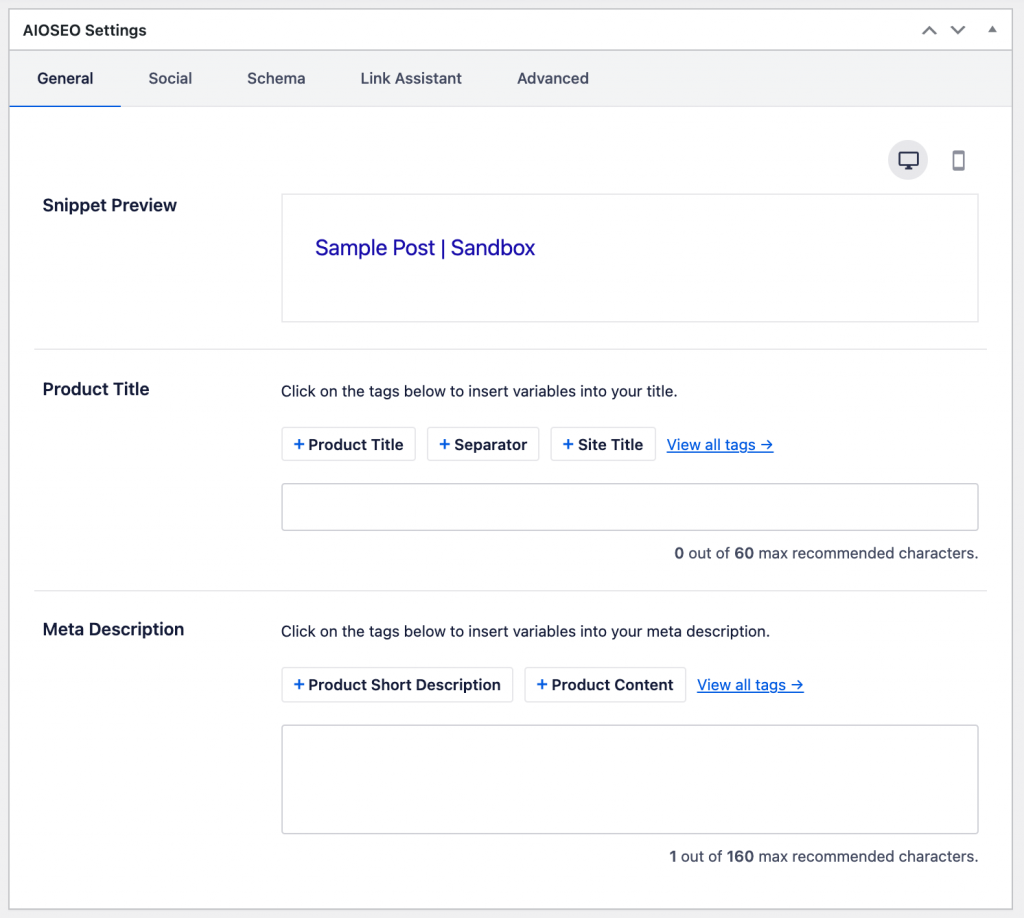
Task: Click the AIOSEO Settings panel heading
Action: tap(85, 30)
